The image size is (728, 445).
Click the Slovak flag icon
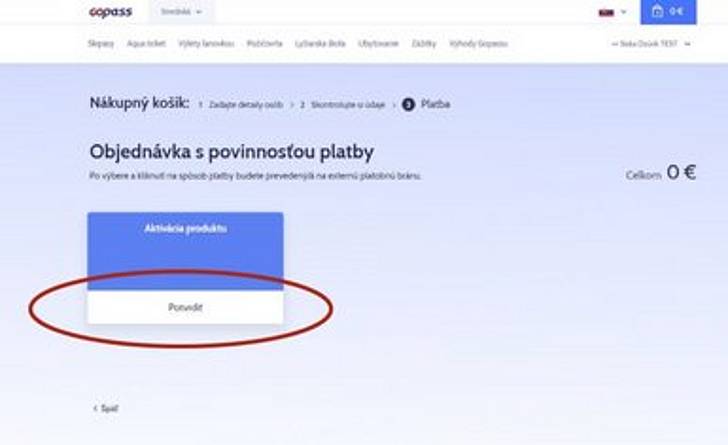pyautogui.click(x=606, y=13)
